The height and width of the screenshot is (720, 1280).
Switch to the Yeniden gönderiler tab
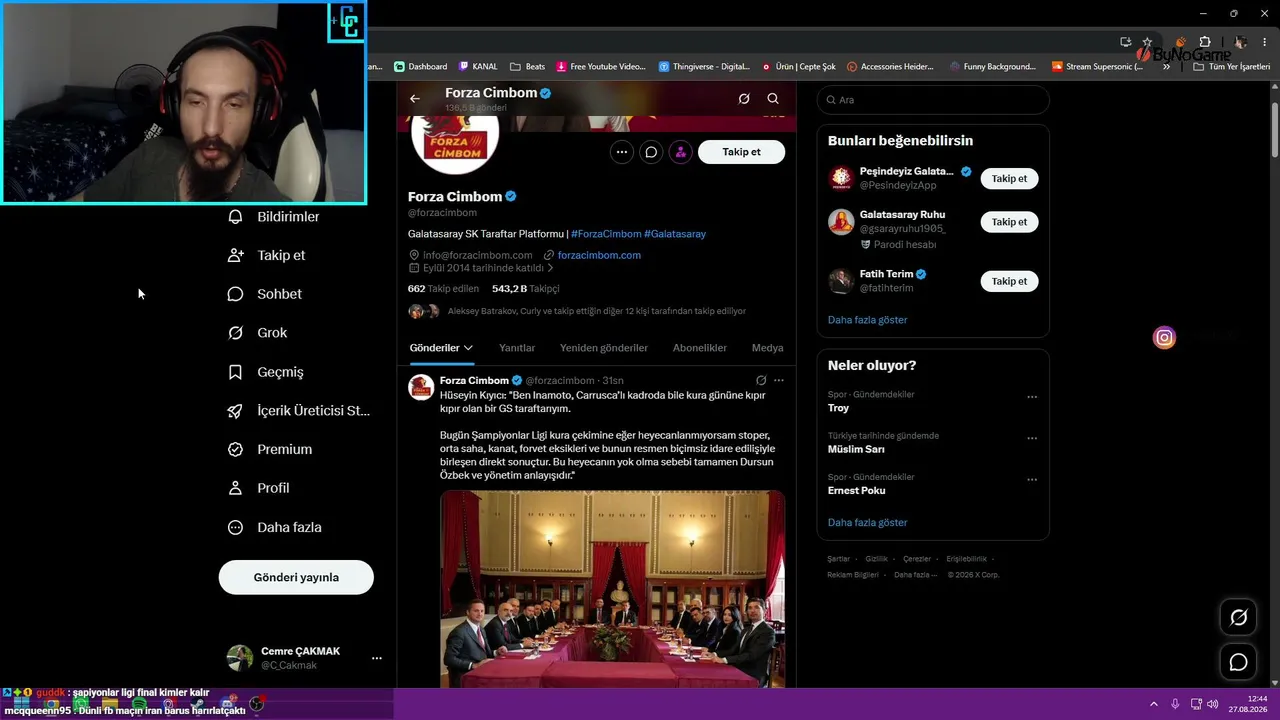[604, 348]
